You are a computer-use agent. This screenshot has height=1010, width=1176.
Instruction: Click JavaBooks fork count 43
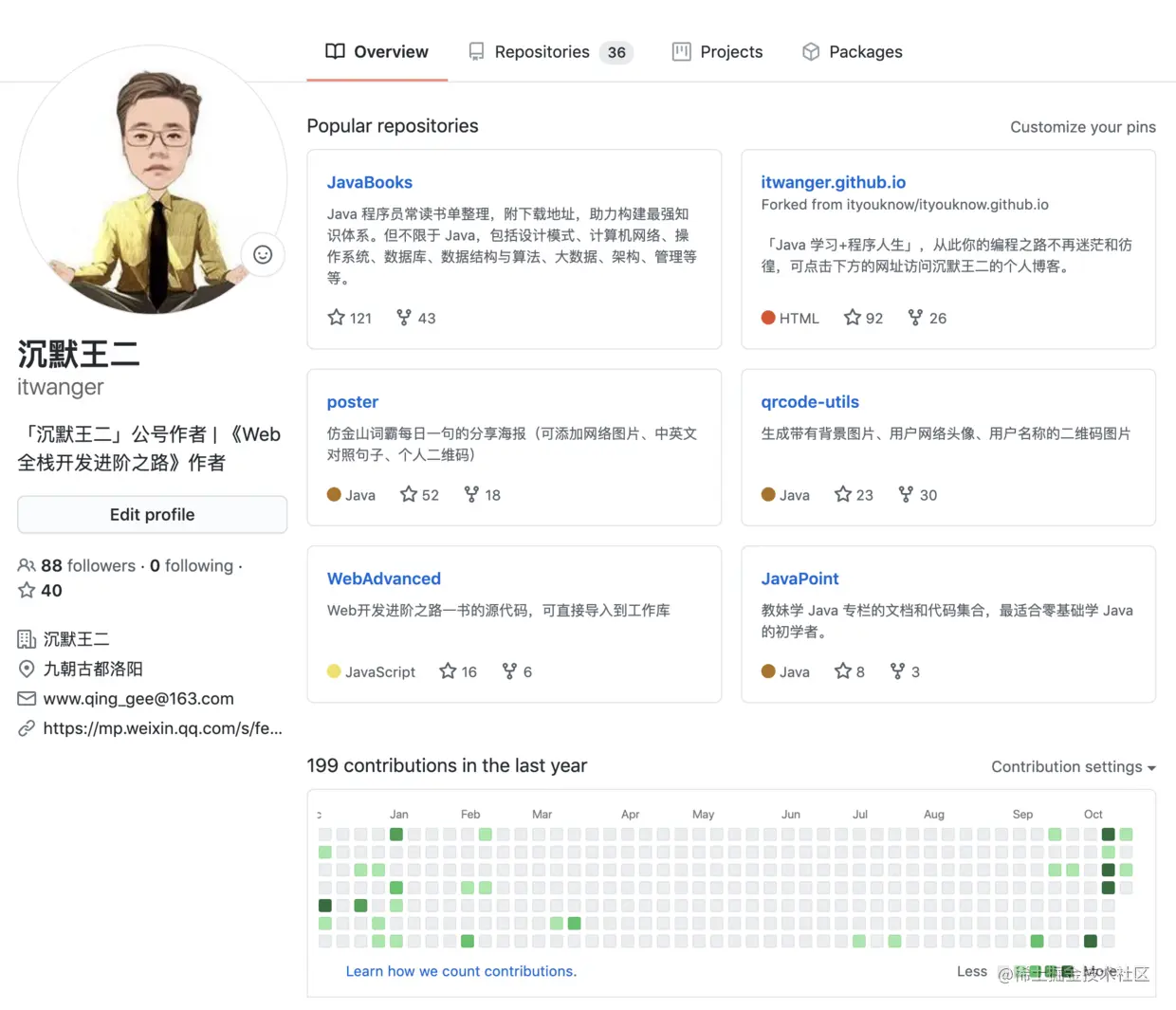pos(416,318)
